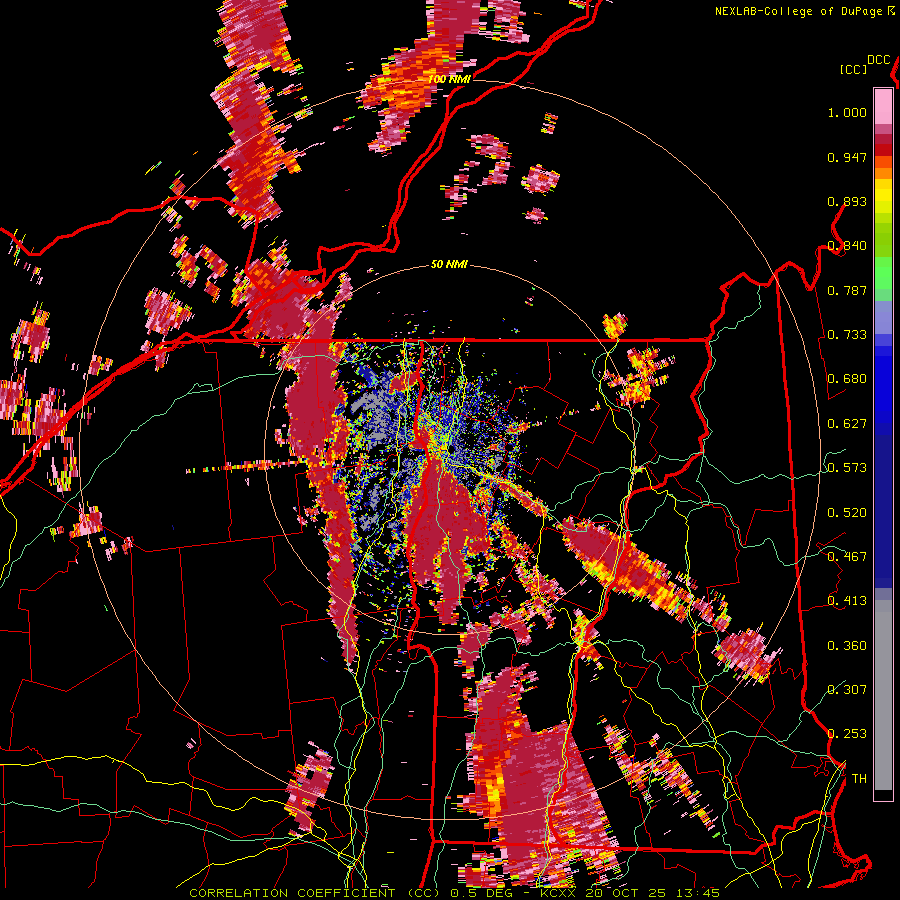Click the 13:45 time in the caption
The image size is (900, 900).
click(x=698, y=893)
